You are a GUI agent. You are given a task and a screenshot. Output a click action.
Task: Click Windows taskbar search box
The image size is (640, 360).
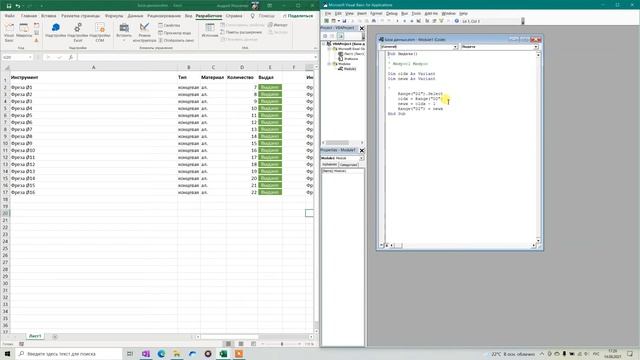click(69, 353)
